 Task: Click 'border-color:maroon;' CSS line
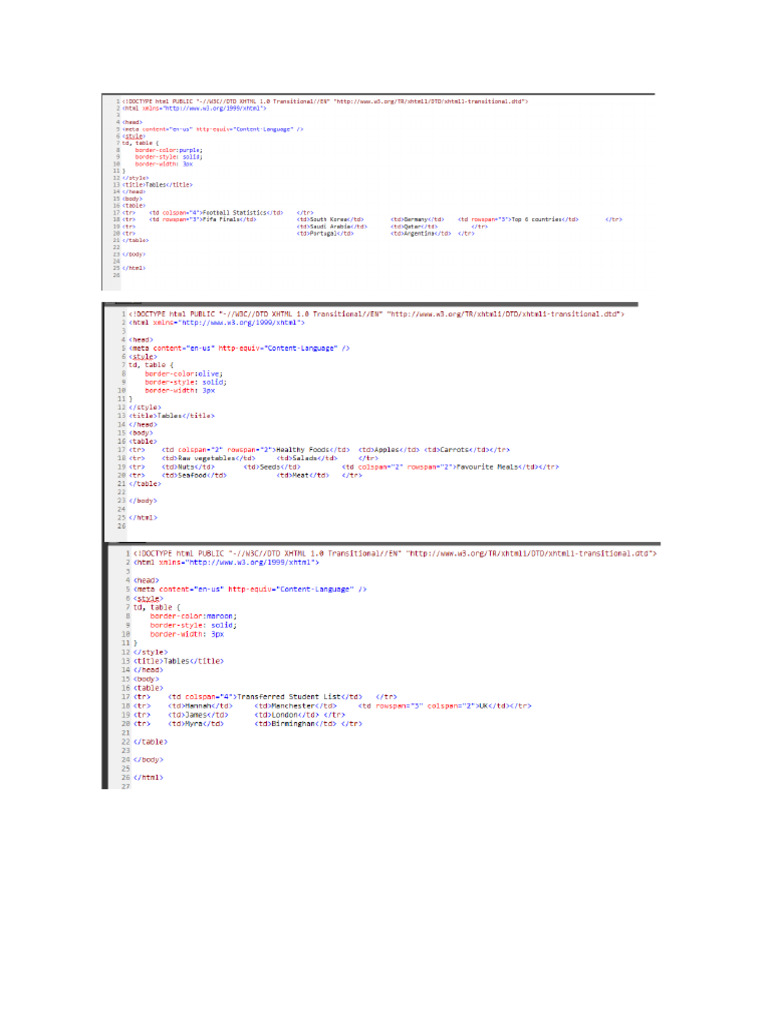pos(193,616)
